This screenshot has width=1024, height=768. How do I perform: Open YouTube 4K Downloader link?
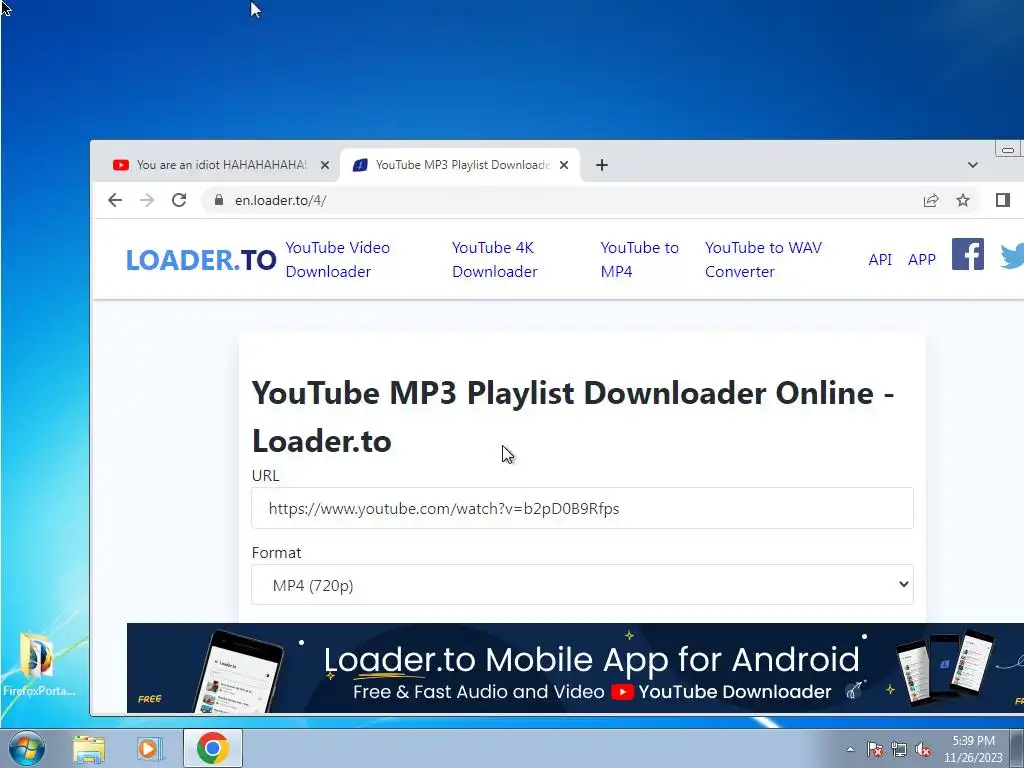tap(494, 259)
